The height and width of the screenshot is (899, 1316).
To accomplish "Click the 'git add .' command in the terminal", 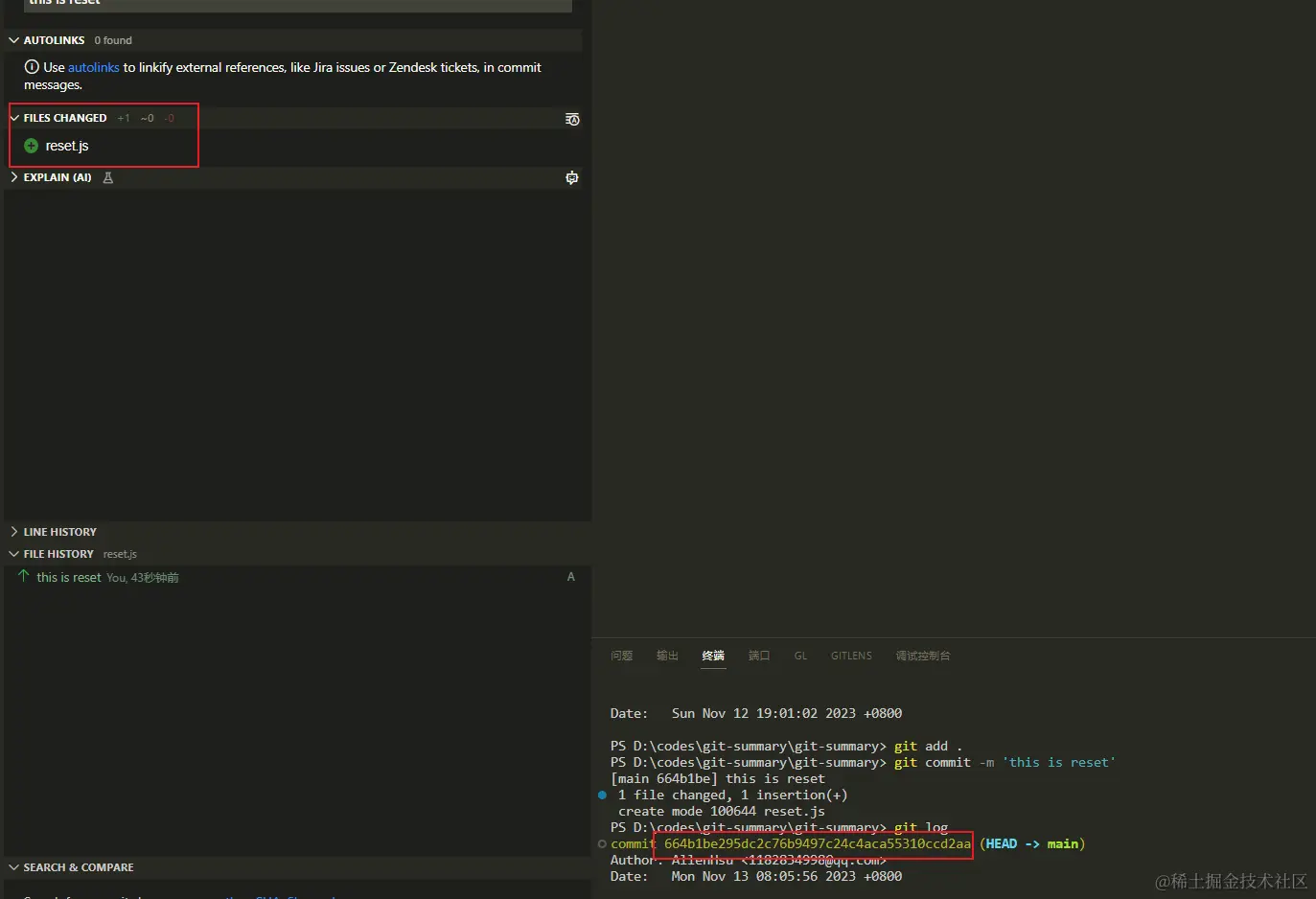I will point(929,747).
